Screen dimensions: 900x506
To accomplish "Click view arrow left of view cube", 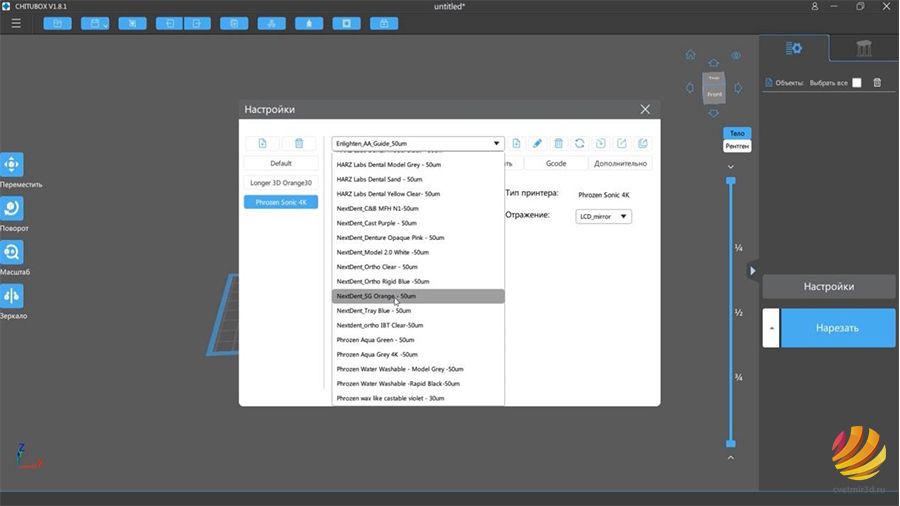I will pyautogui.click(x=690, y=88).
